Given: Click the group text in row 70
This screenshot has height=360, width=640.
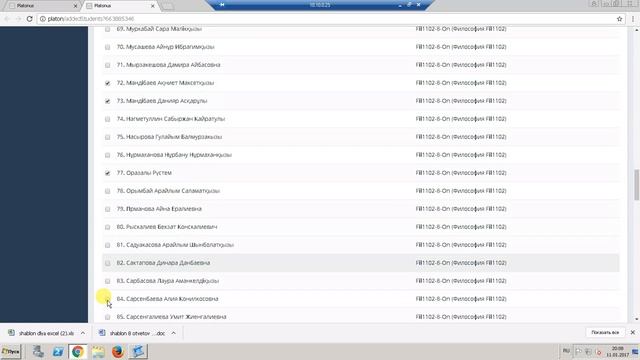Looking at the screenshot, I should (x=461, y=47).
